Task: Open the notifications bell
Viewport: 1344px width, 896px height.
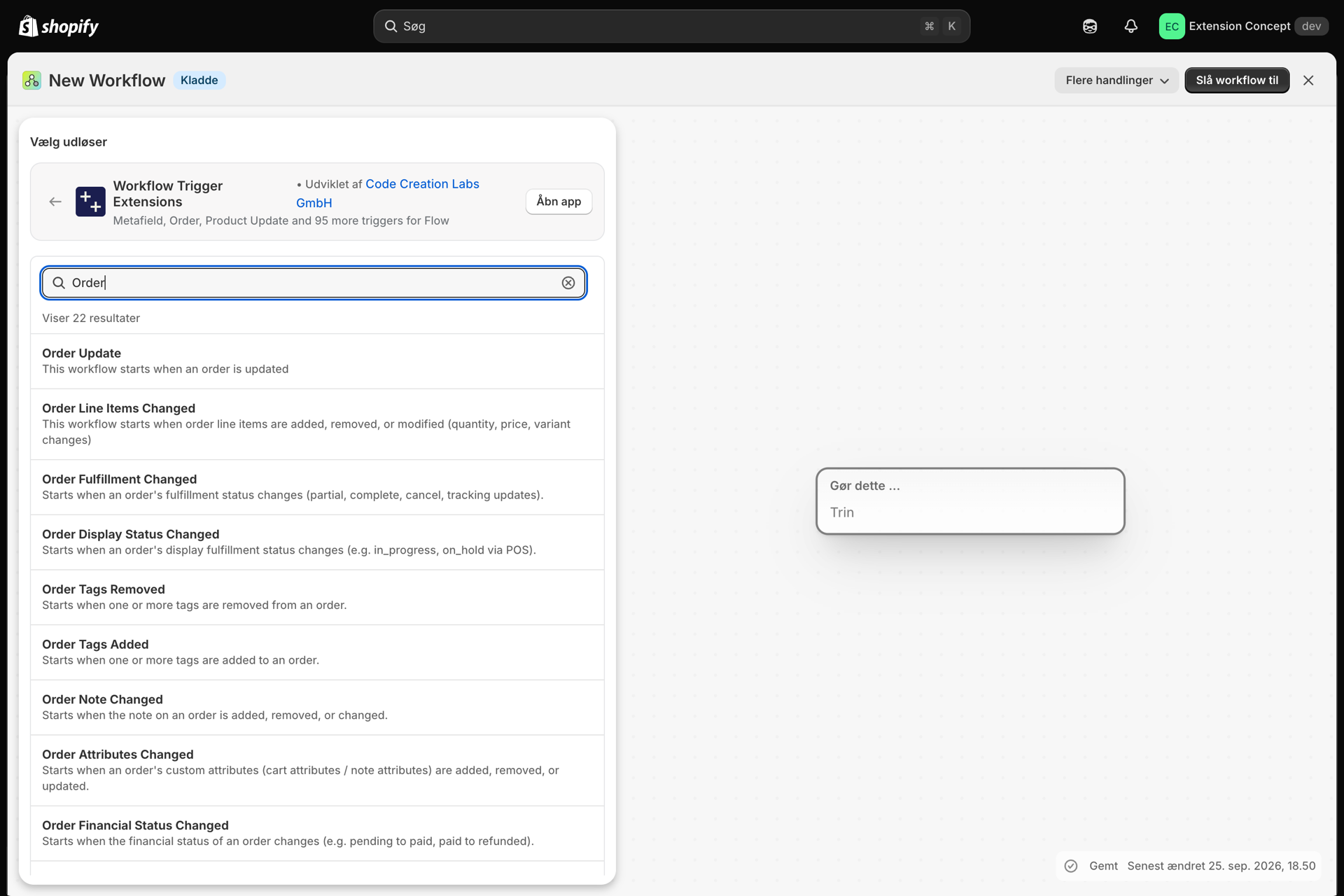Action: [1130, 26]
